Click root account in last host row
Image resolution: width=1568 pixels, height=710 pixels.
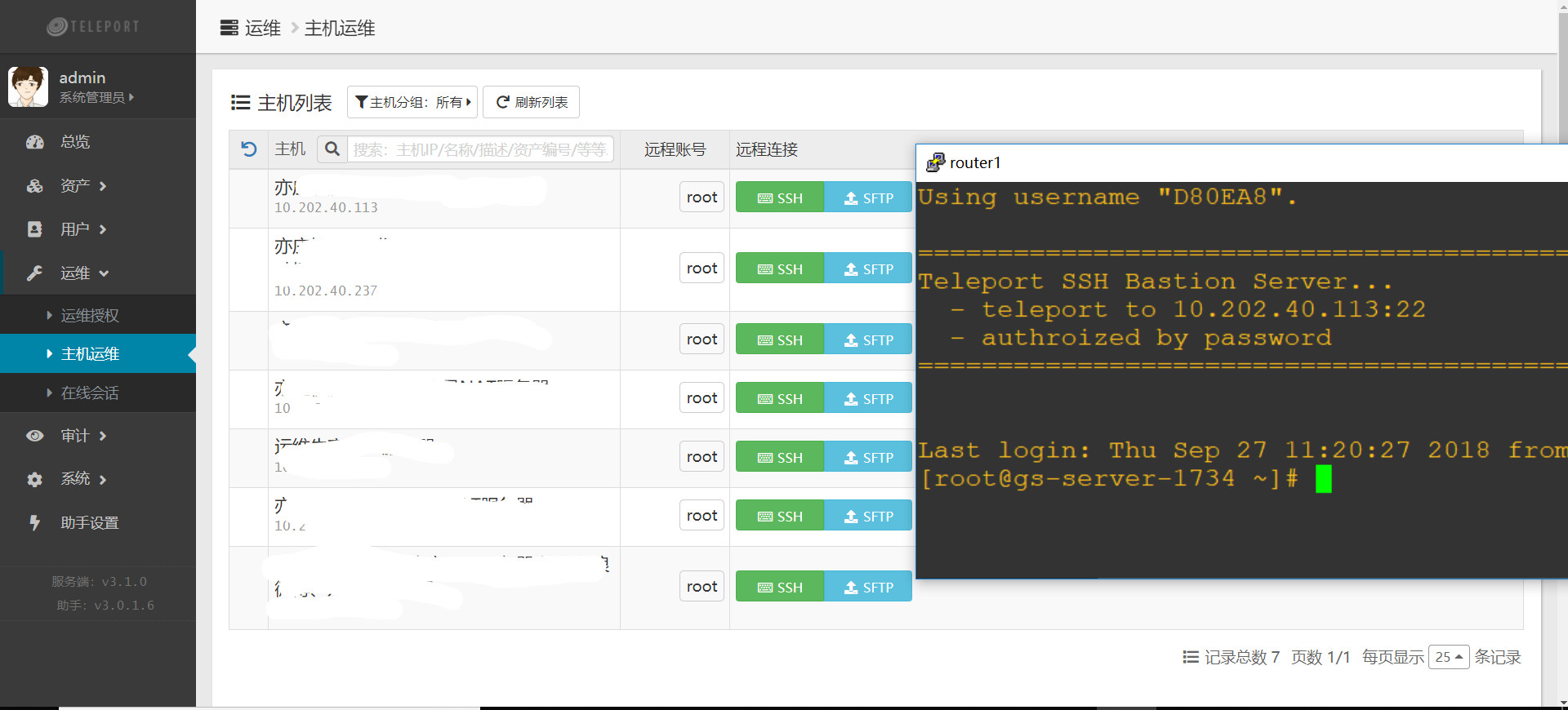pyautogui.click(x=702, y=586)
